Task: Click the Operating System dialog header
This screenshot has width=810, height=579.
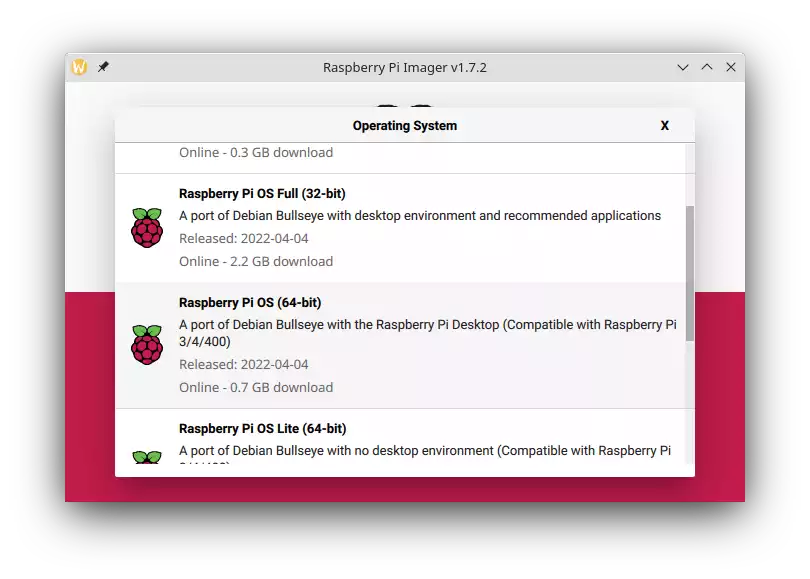Action: (404, 126)
